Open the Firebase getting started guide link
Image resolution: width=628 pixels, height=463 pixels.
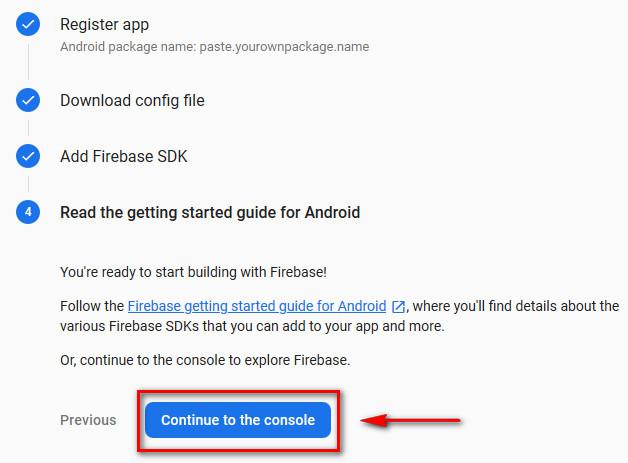click(257, 306)
